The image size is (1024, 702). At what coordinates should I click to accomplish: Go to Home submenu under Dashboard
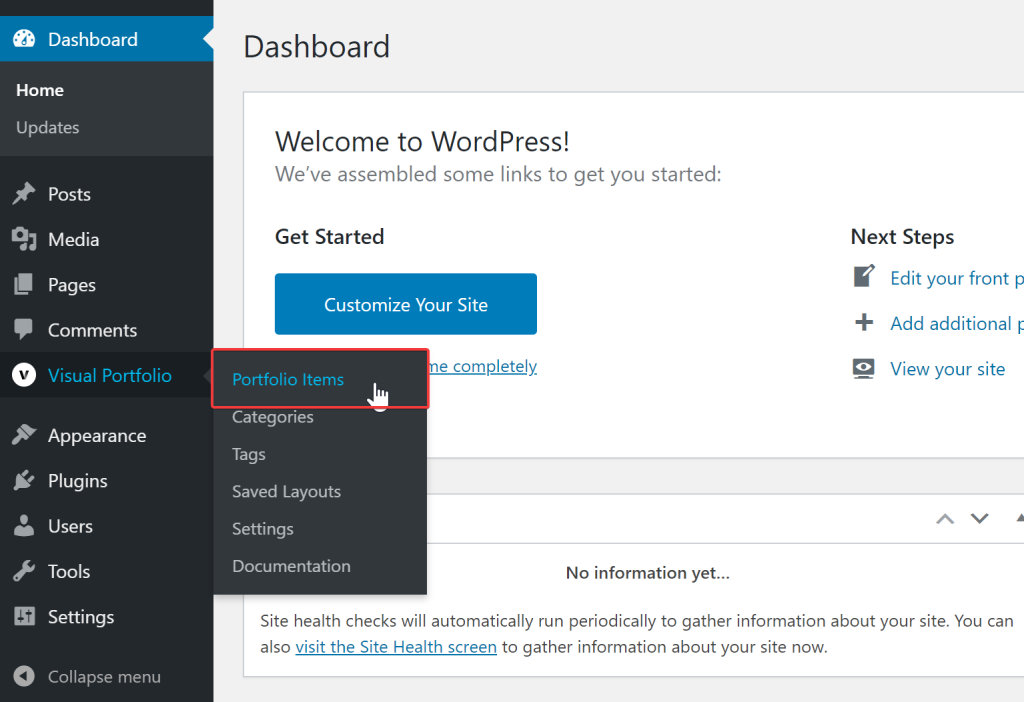click(40, 90)
